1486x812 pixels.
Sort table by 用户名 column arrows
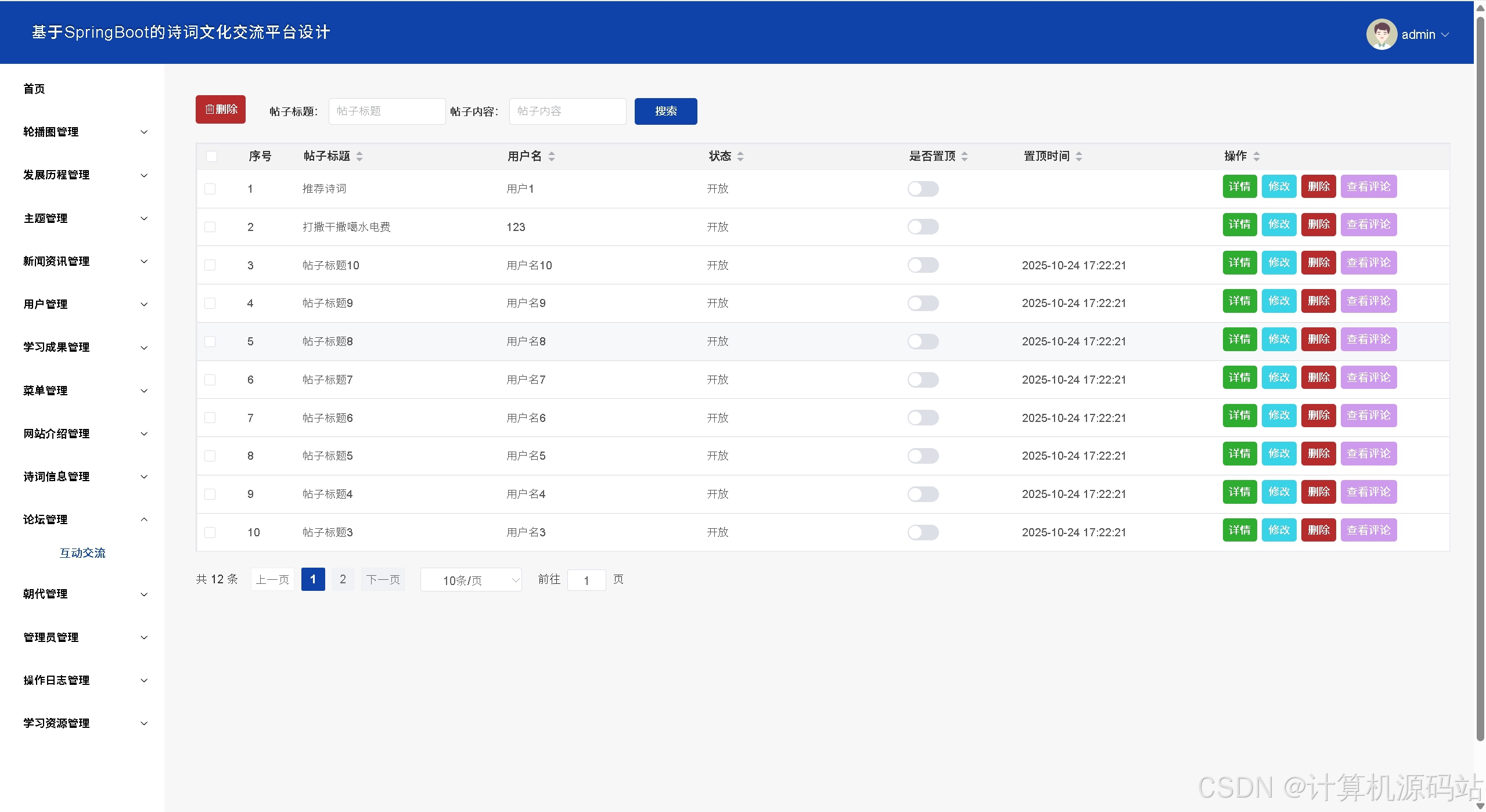click(x=552, y=156)
